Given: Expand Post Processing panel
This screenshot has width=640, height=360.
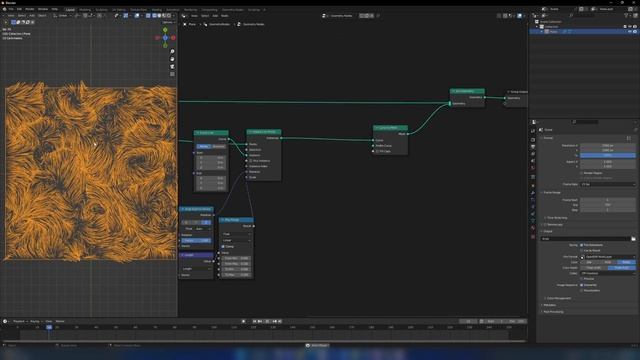Looking at the screenshot, I should [x=552, y=312].
